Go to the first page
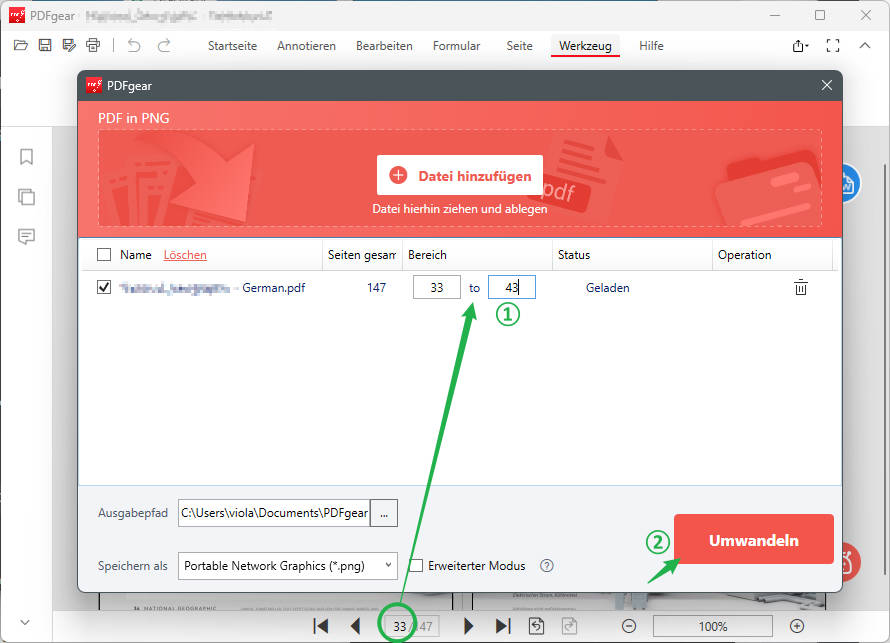This screenshot has width=890, height=643. [x=321, y=626]
